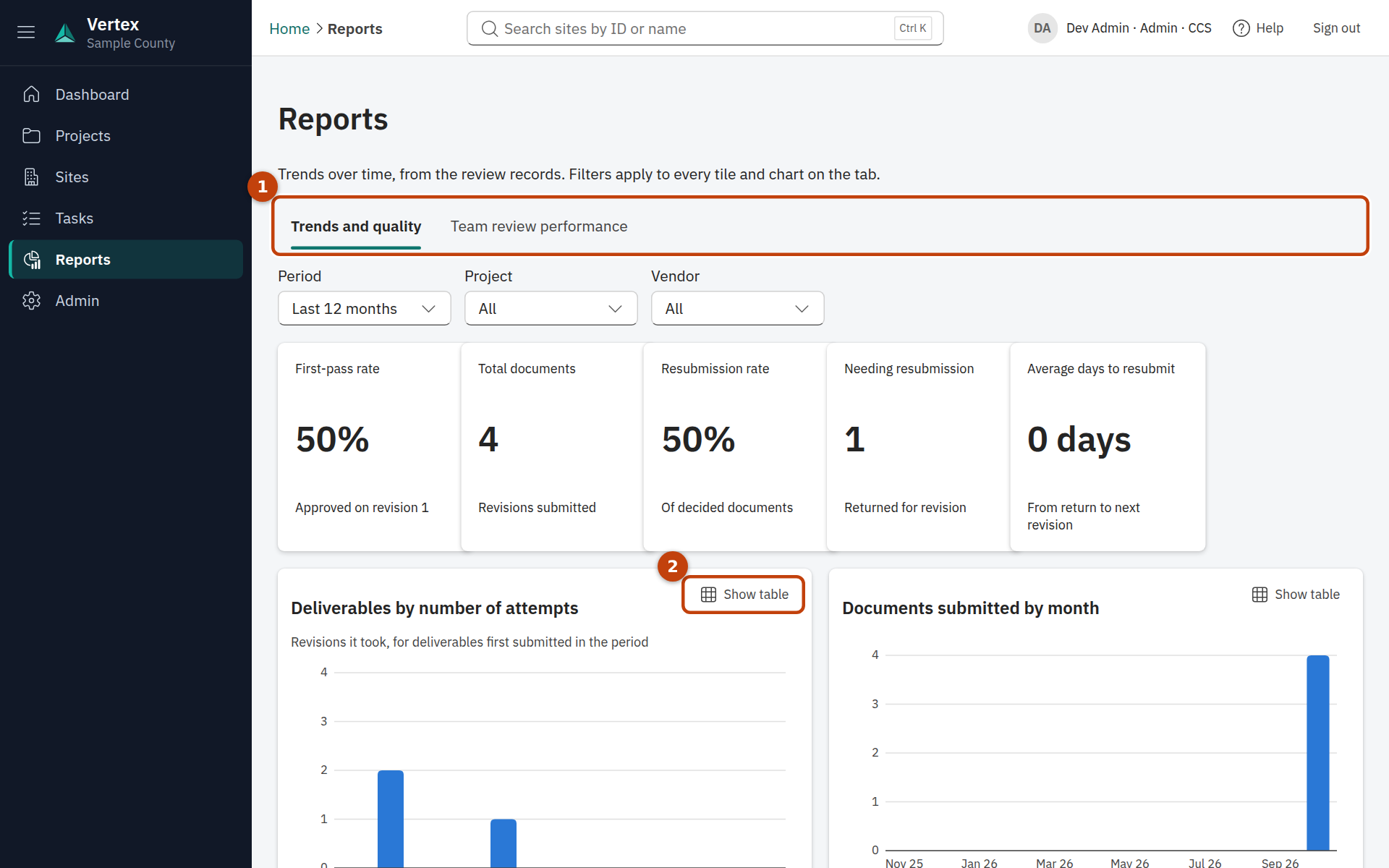Open Help link text
The width and height of the screenshot is (1389, 868).
click(x=1270, y=28)
